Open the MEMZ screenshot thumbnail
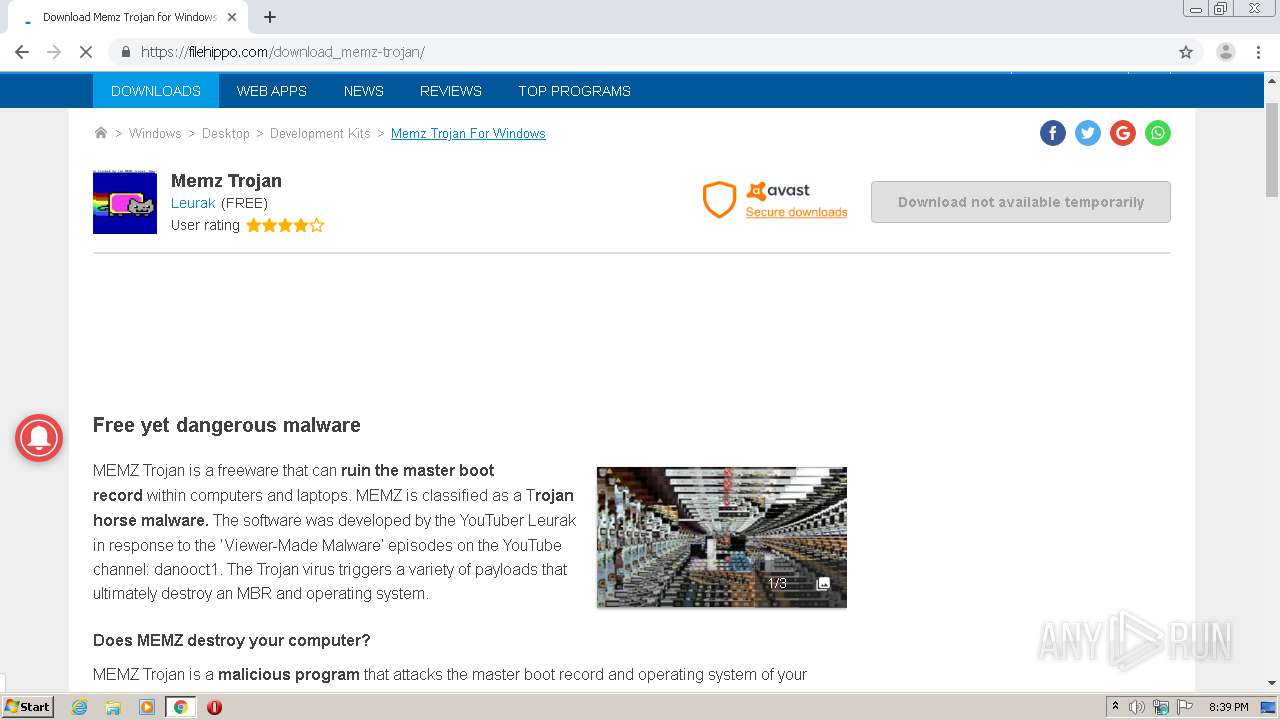The image size is (1280, 720). coord(722,537)
